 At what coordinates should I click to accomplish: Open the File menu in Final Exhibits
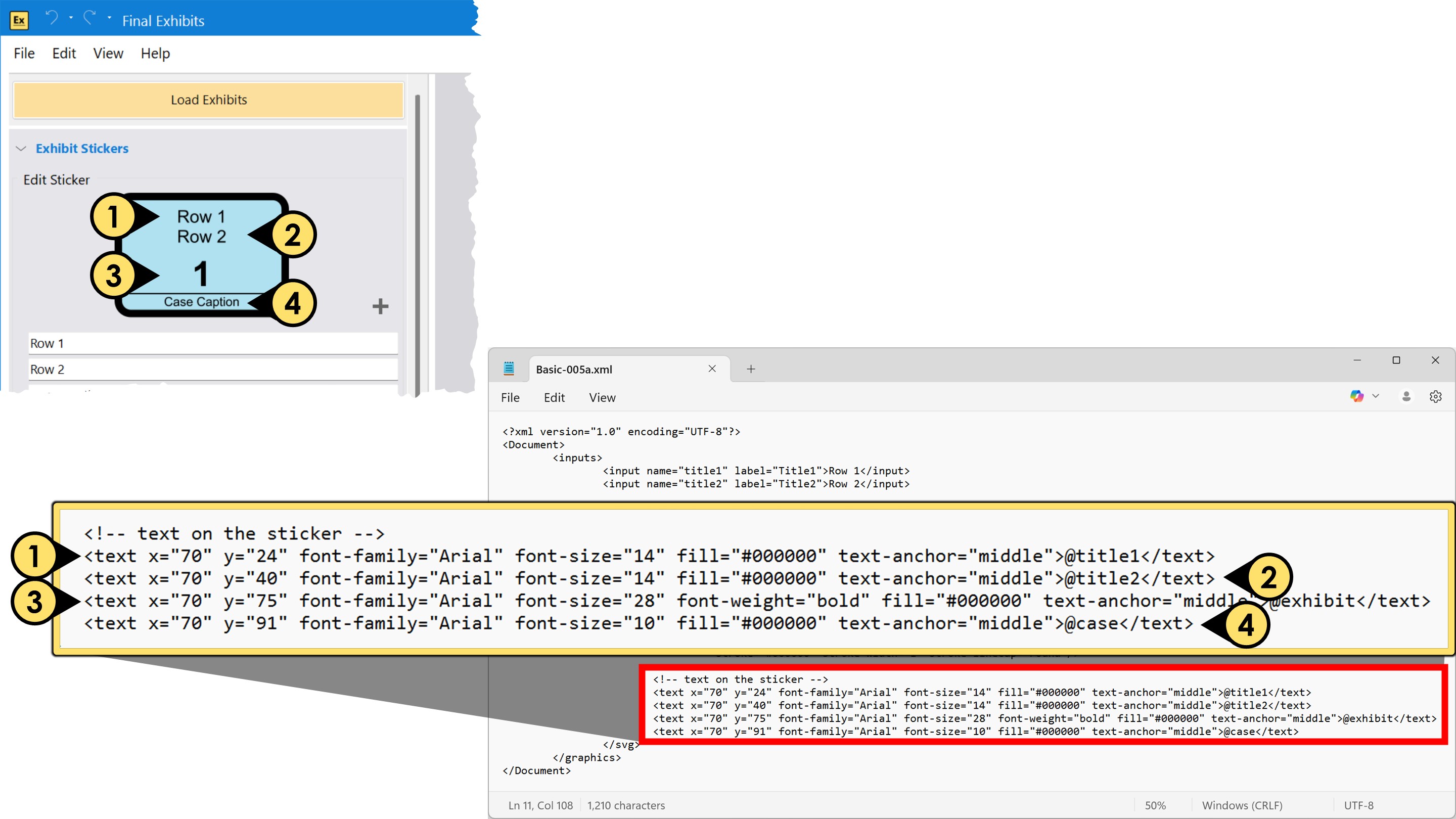click(x=24, y=53)
